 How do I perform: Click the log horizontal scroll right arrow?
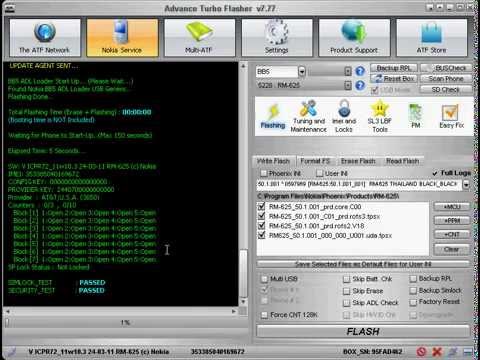(234, 311)
